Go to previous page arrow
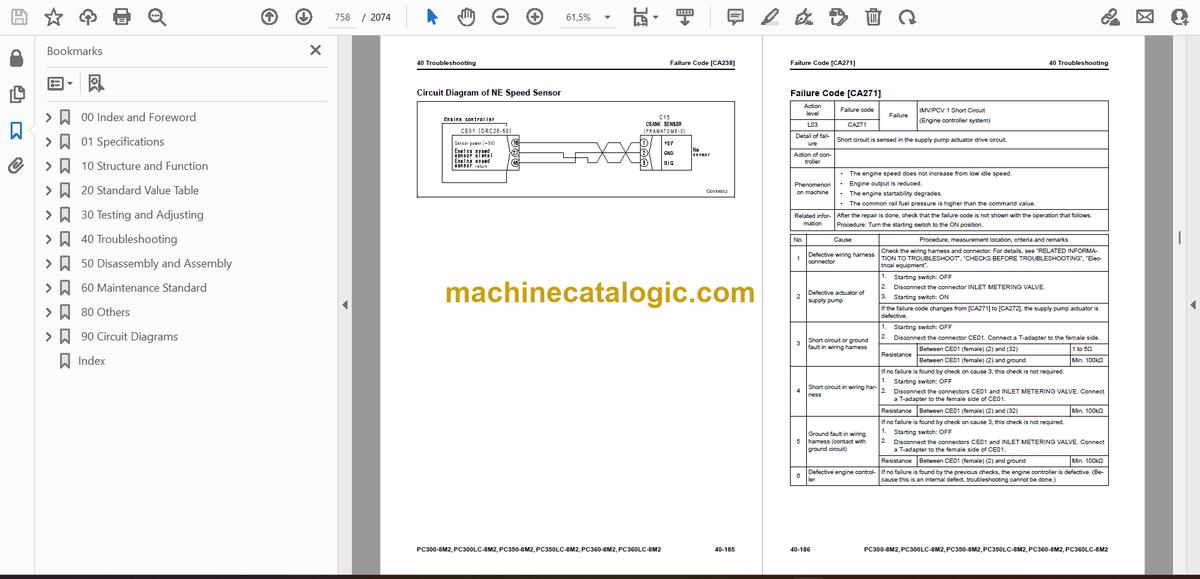Screen dimensions: 1200x579 click(269, 17)
